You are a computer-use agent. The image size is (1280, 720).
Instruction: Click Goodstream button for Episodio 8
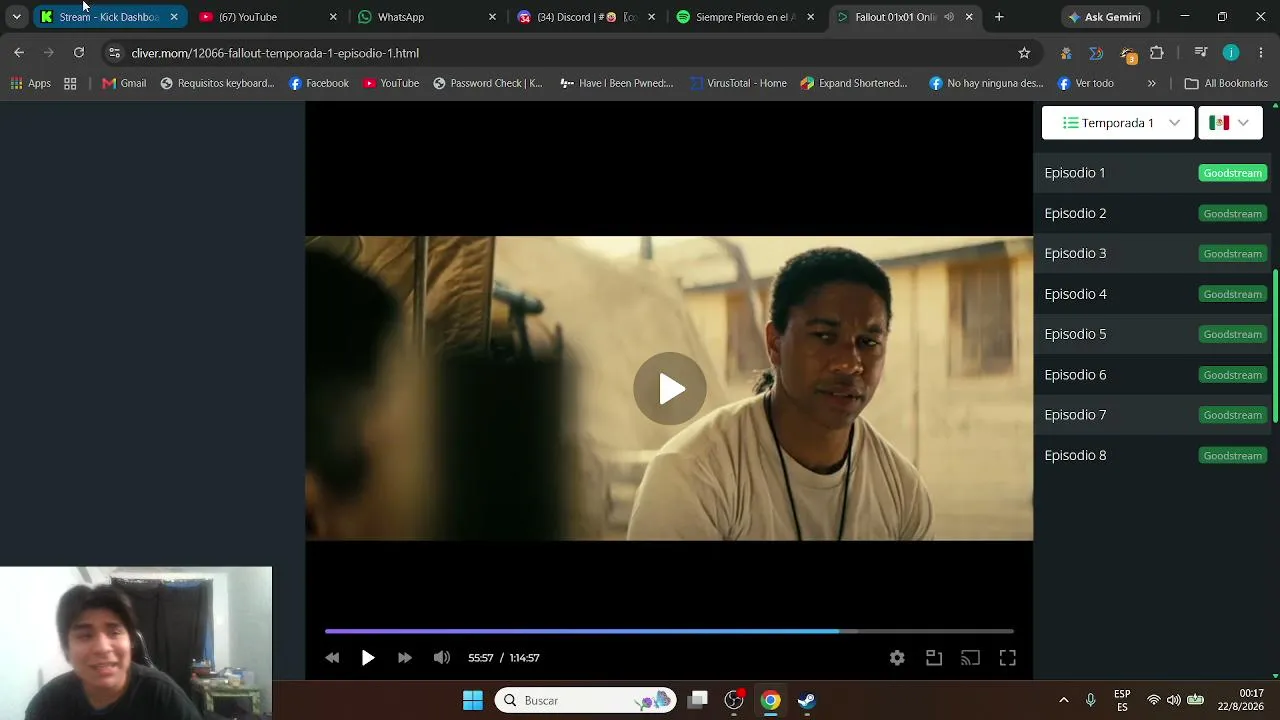coord(1233,455)
